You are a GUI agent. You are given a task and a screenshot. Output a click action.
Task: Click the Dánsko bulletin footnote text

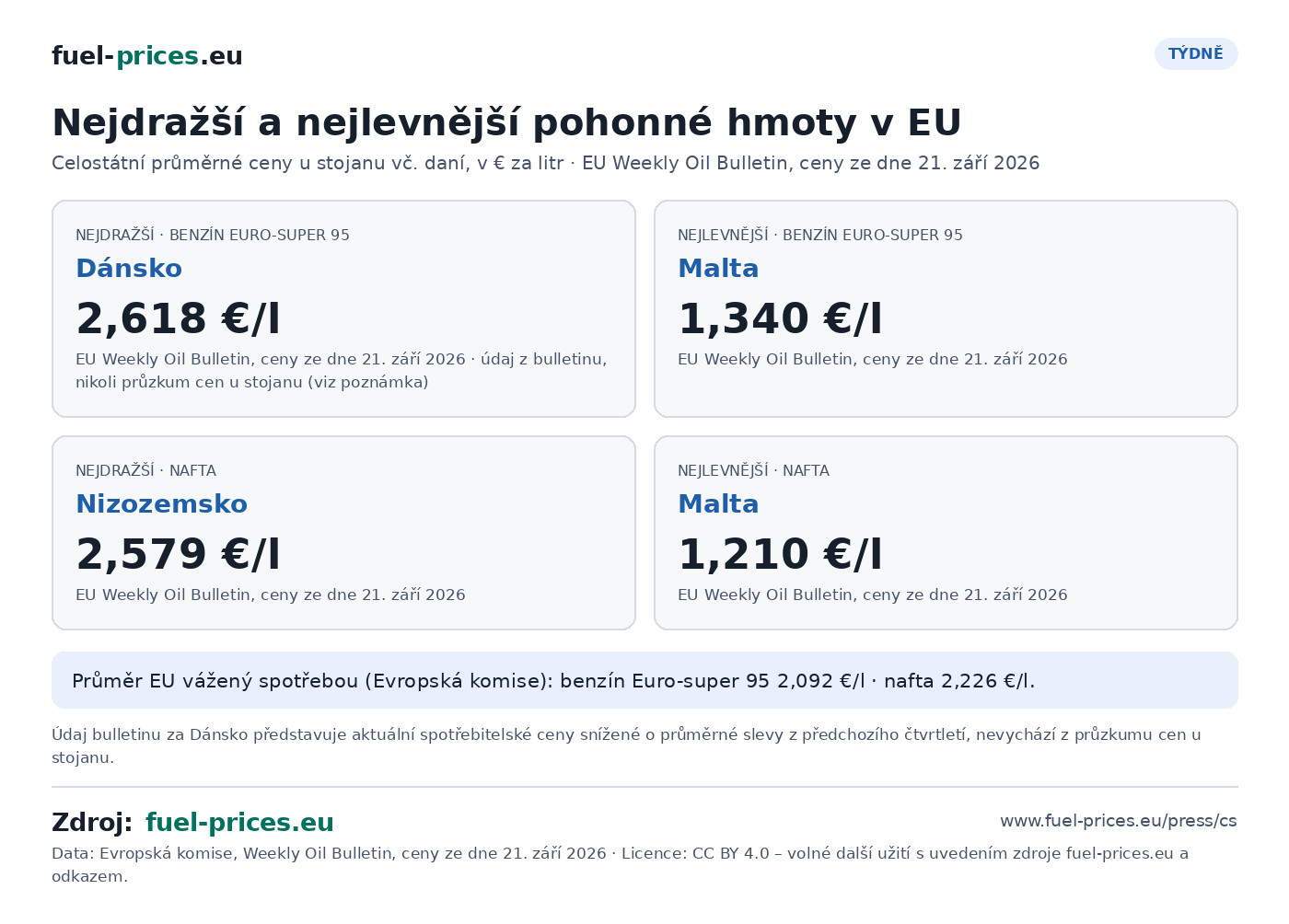click(x=626, y=745)
